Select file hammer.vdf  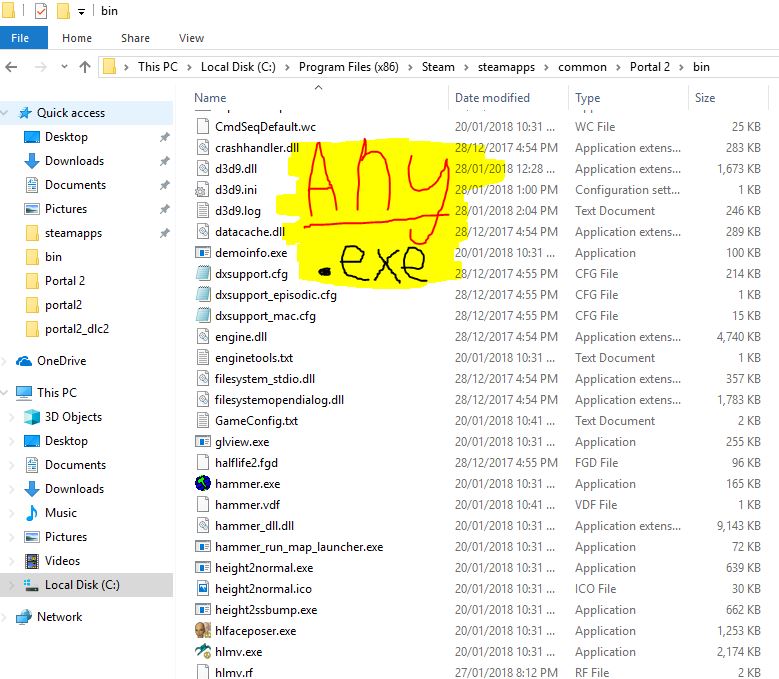247,505
